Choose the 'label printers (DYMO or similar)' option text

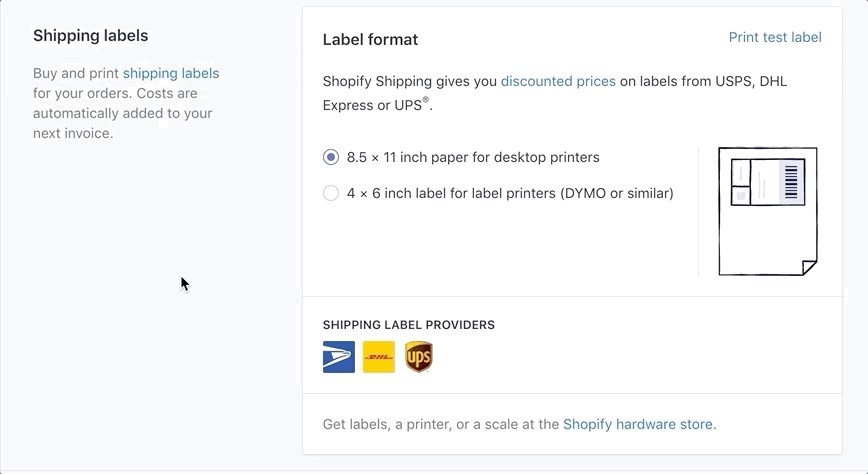(572, 193)
